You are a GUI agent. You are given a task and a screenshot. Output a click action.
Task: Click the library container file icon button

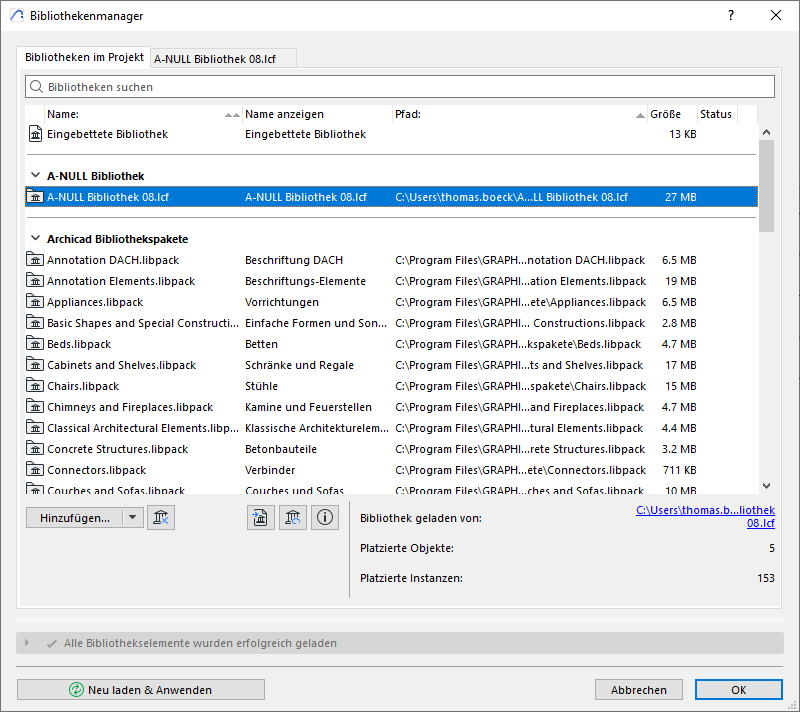pos(261,518)
